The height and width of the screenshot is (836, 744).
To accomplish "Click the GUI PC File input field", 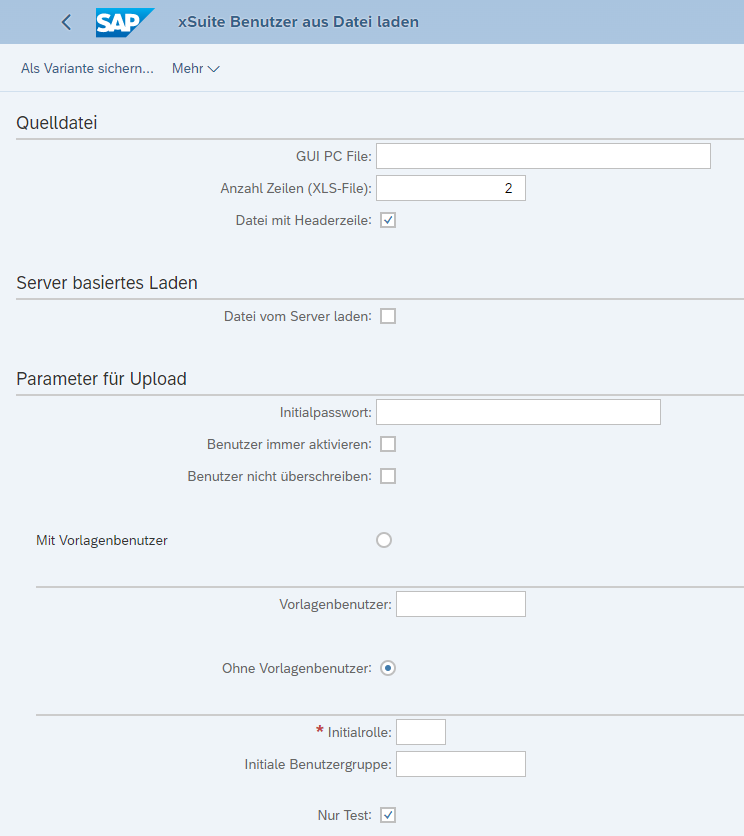I will (x=543, y=156).
